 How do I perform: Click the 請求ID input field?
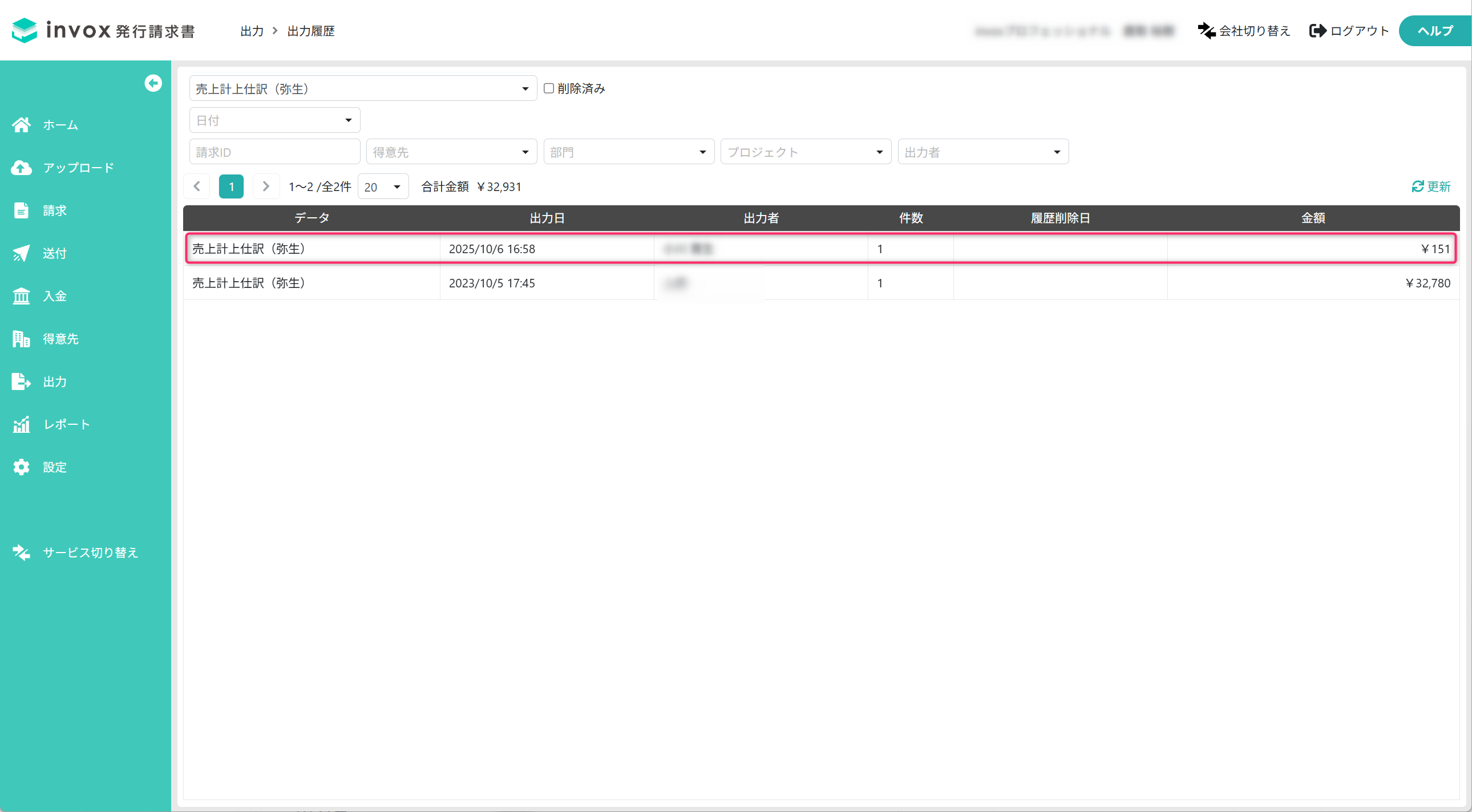[274, 152]
